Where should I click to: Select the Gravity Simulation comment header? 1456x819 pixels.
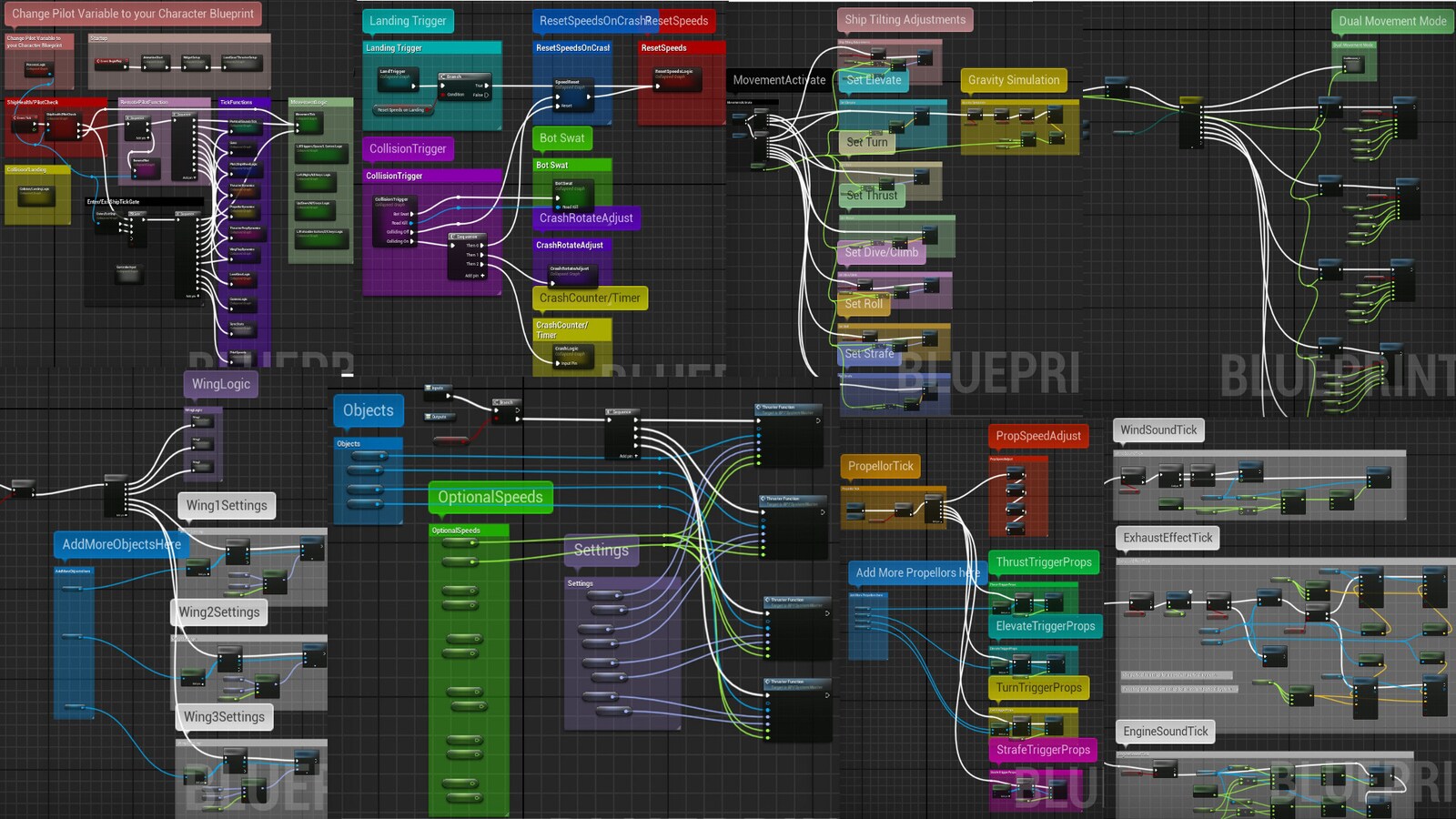1013,80
